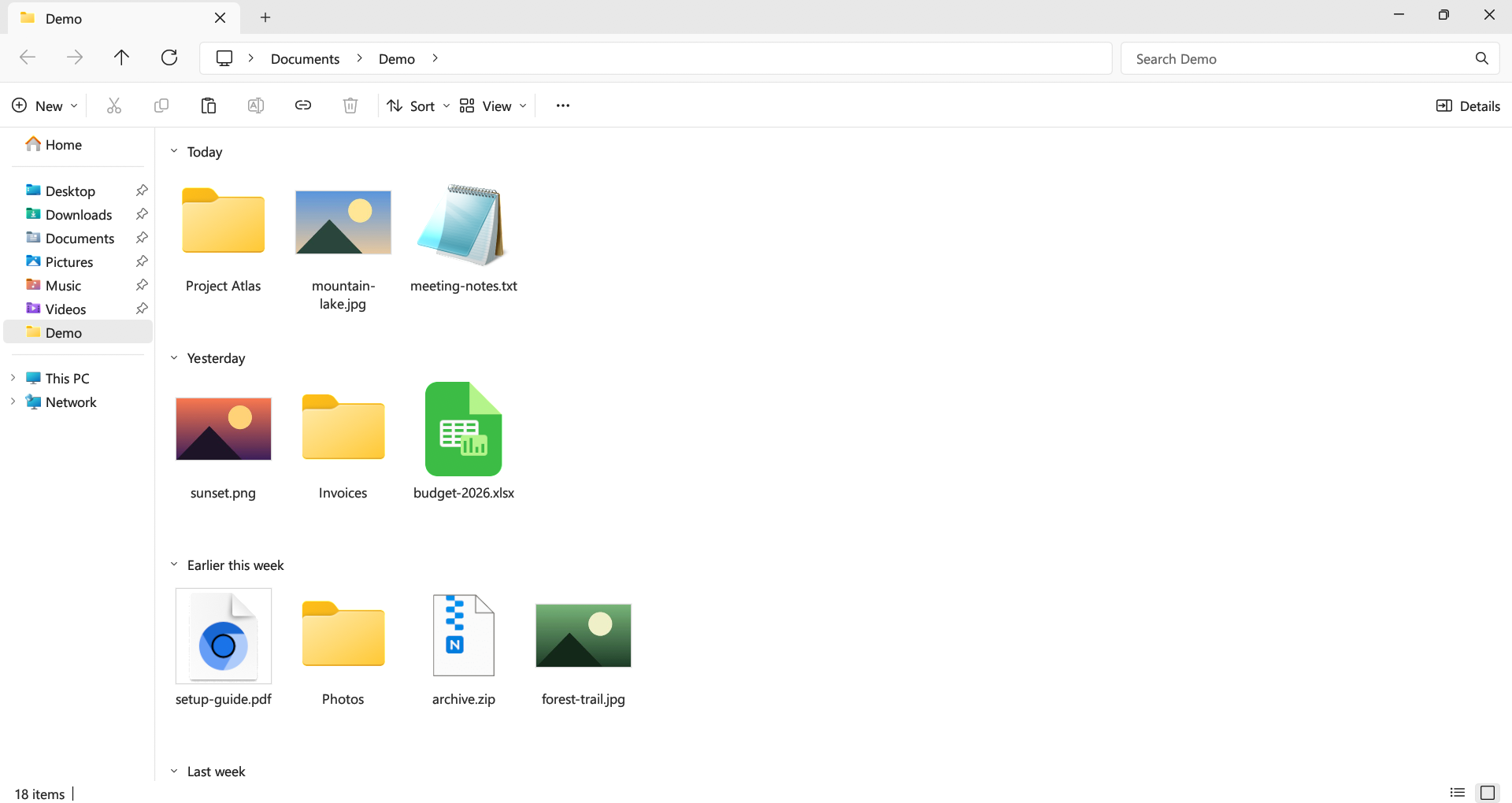Screen dimensions: 1512x803
Task: Click the chevron between Documents and Demo
Action: point(359,58)
